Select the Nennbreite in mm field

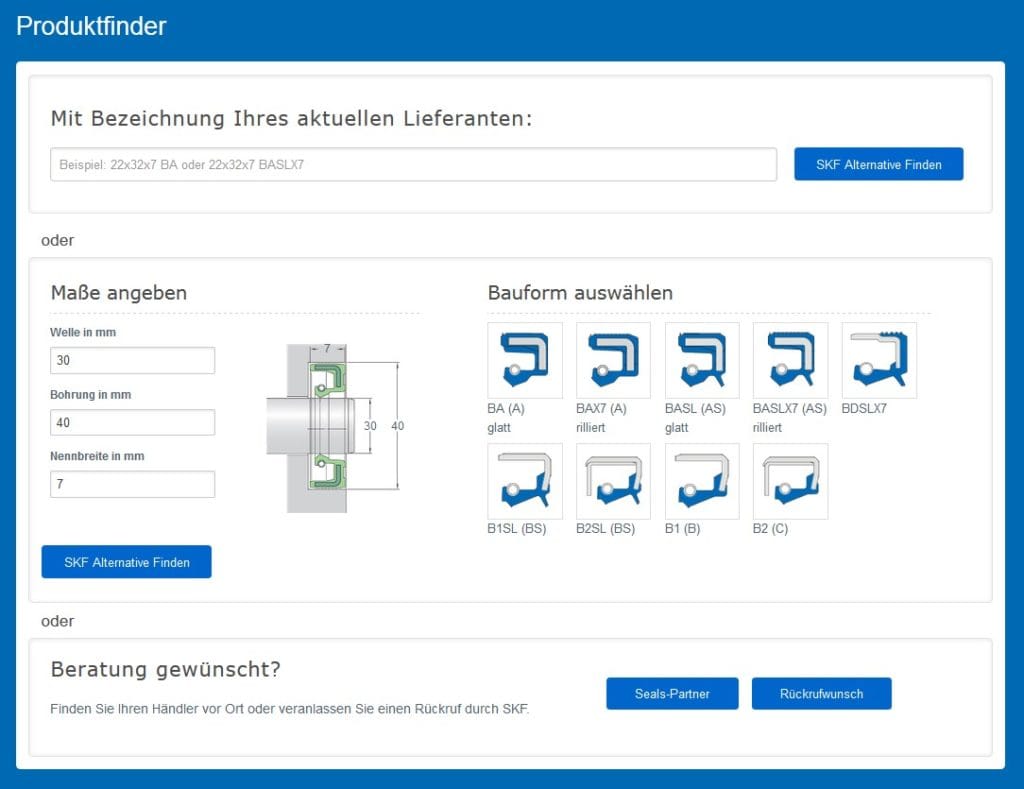point(132,484)
